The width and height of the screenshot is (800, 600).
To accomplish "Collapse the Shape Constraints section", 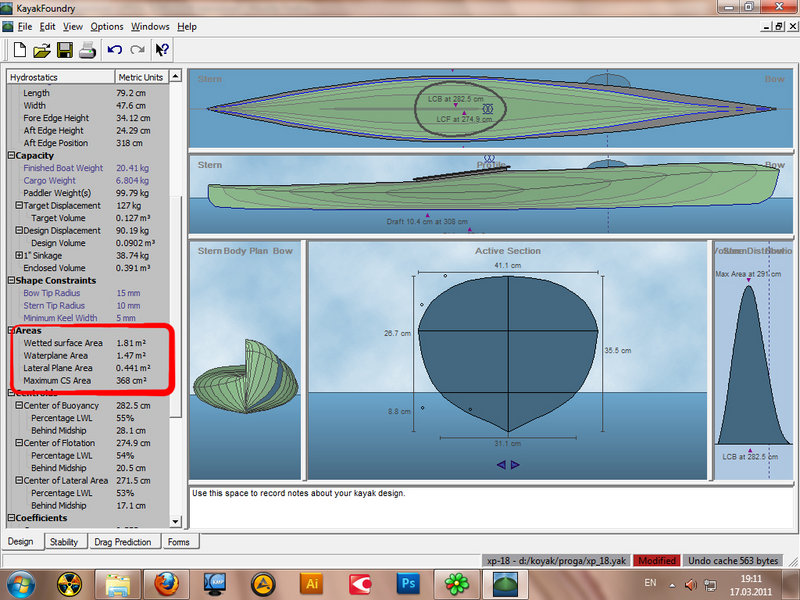I will click(x=11, y=280).
